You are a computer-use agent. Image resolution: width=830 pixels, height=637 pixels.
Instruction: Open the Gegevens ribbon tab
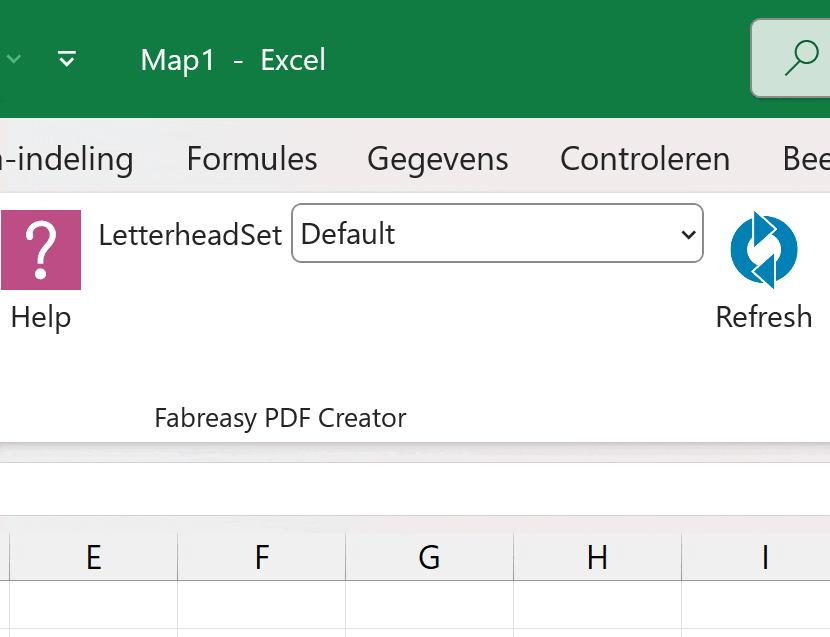tap(438, 159)
